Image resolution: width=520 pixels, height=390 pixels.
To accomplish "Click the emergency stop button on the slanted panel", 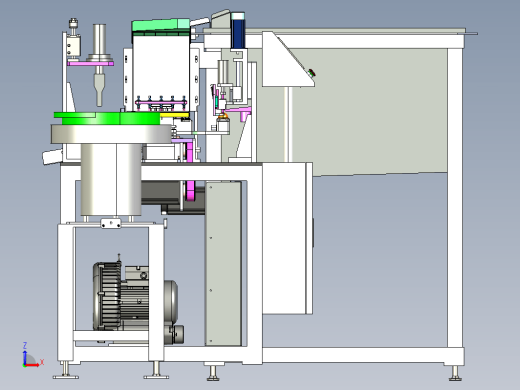I will 312,73.
